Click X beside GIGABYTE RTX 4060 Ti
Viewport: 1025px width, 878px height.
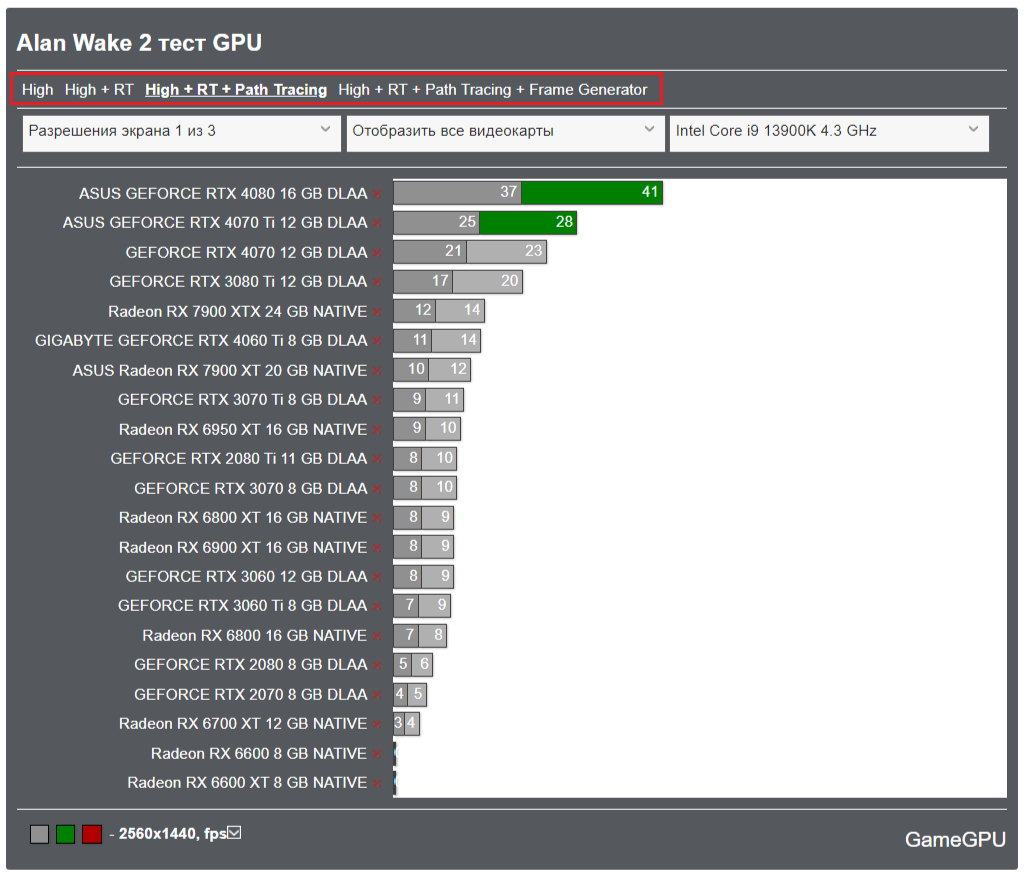(377, 341)
